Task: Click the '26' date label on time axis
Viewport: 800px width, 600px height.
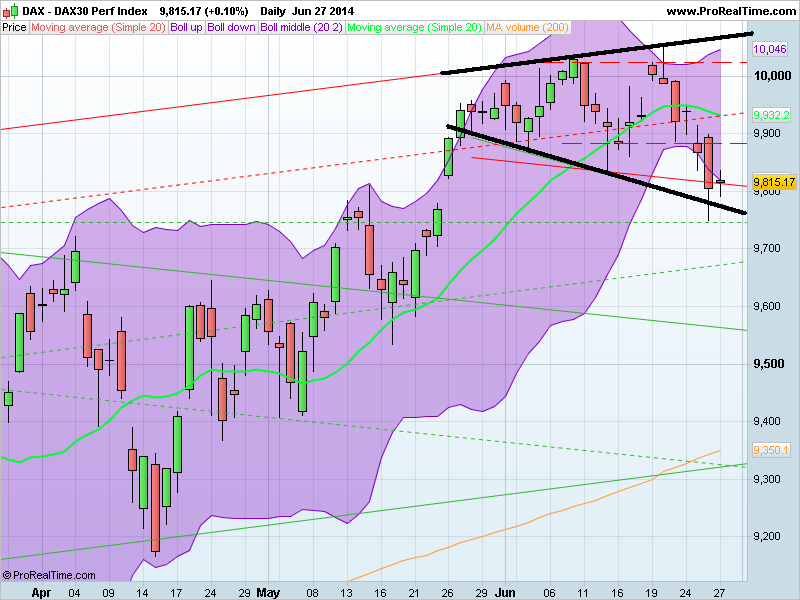Action: coord(447,593)
